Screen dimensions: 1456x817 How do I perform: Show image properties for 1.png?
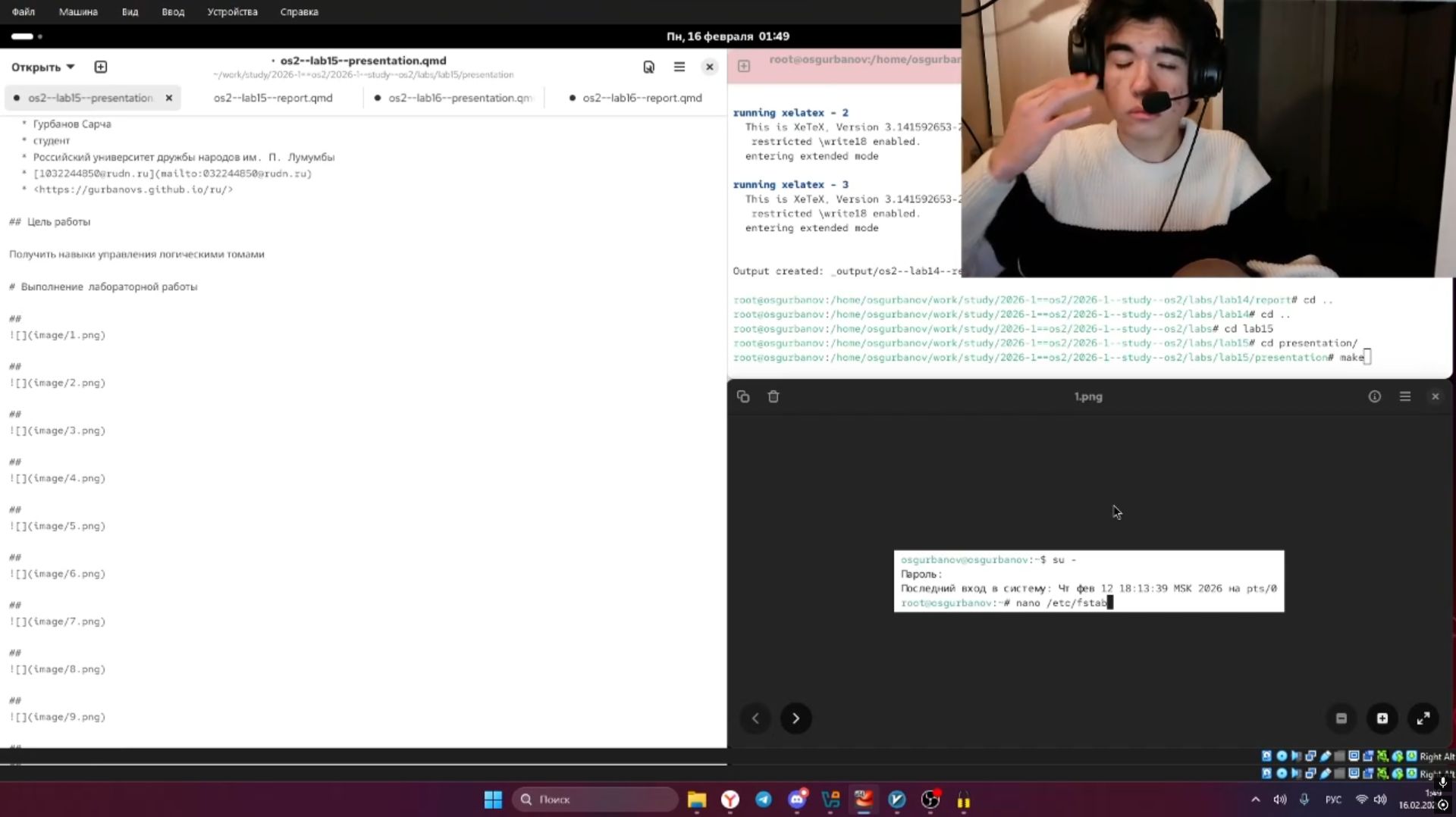1374,396
